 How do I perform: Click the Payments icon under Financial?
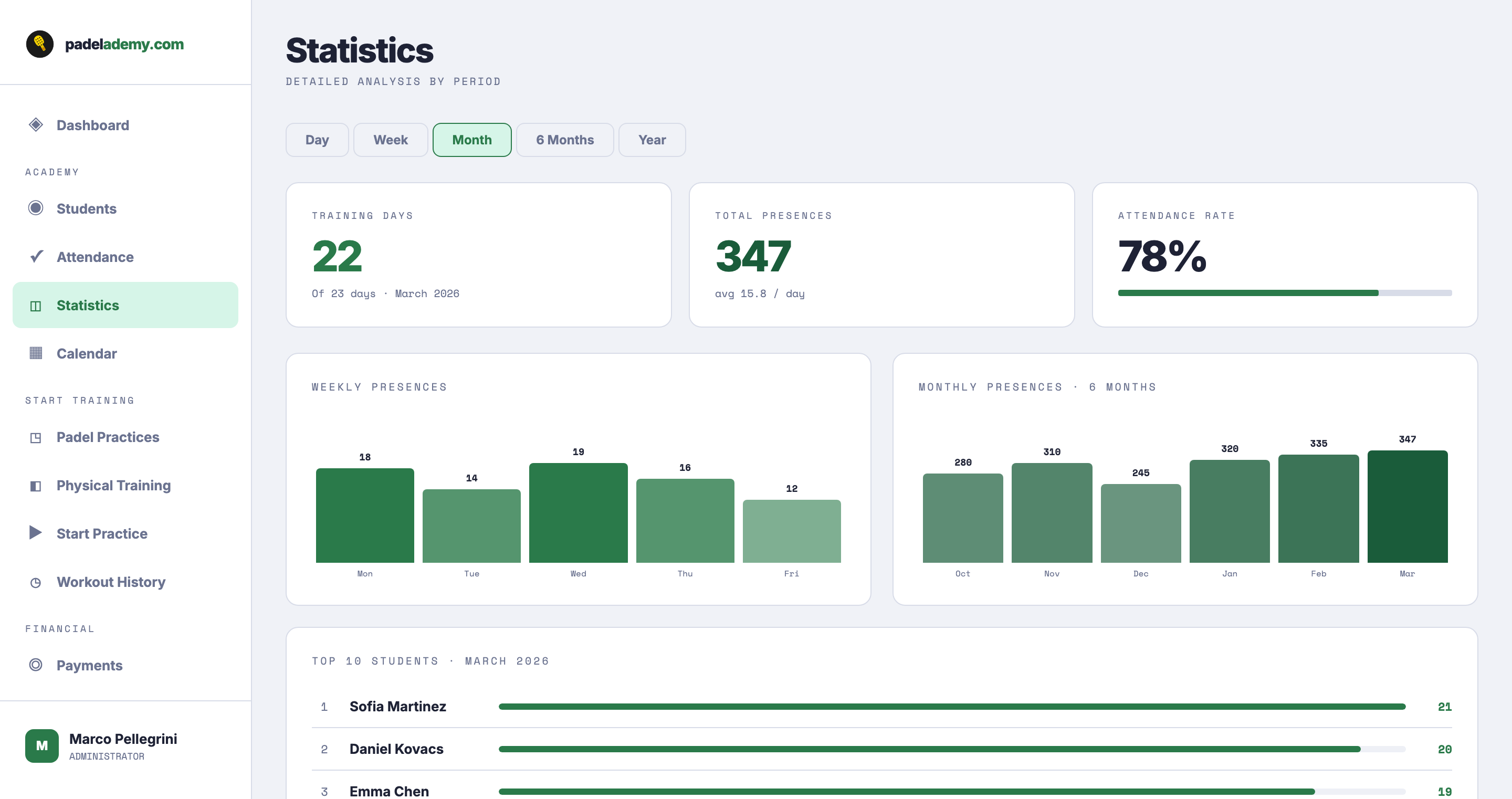coord(36,665)
